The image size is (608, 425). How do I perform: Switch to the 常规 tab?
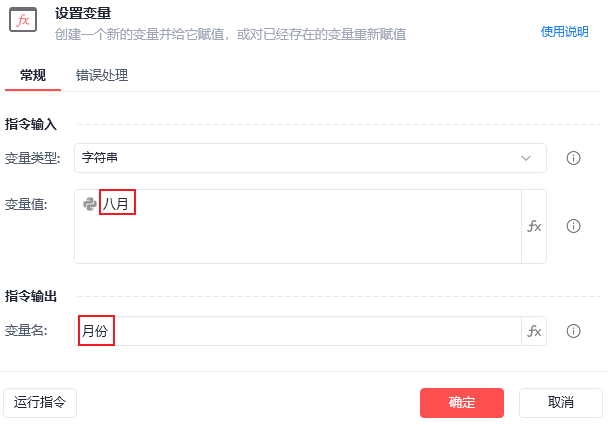(x=32, y=75)
